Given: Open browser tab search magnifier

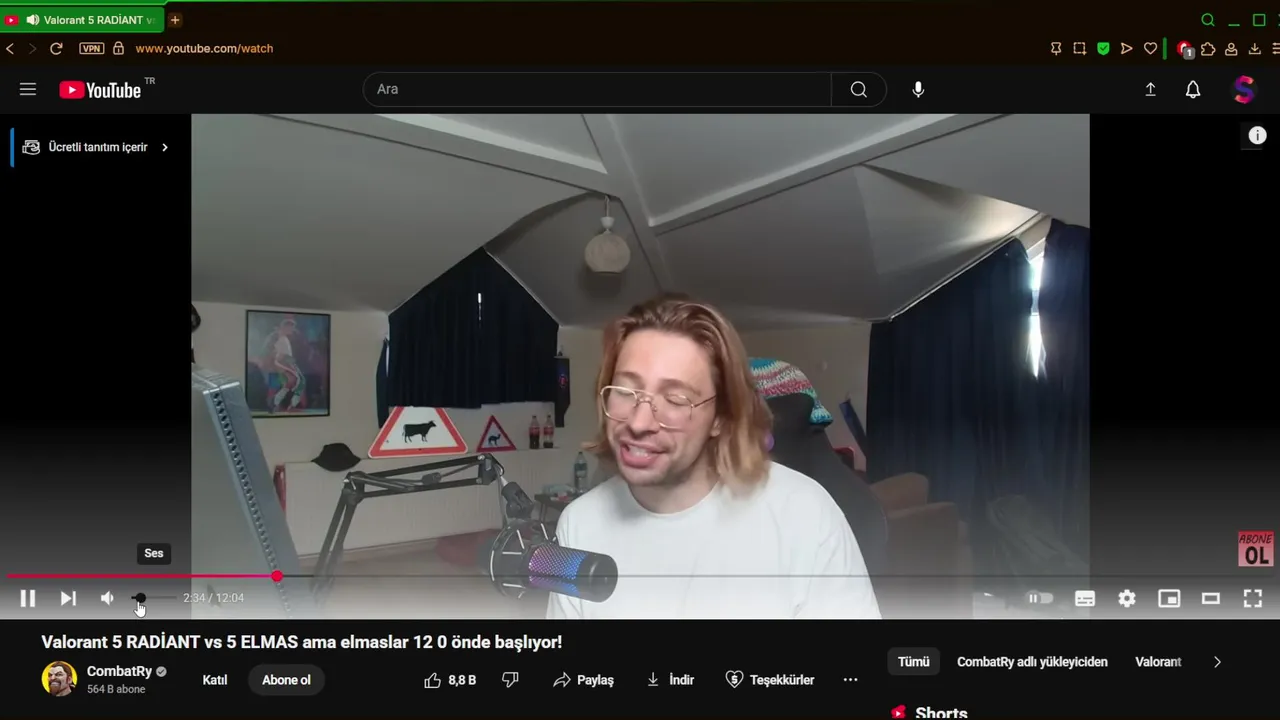Looking at the screenshot, I should [1208, 20].
